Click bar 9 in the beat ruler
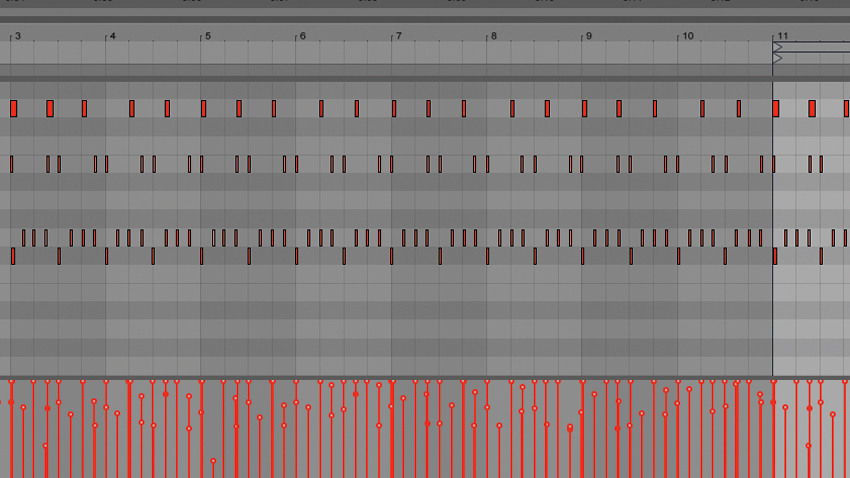850x478 pixels. (x=589, y=36)
